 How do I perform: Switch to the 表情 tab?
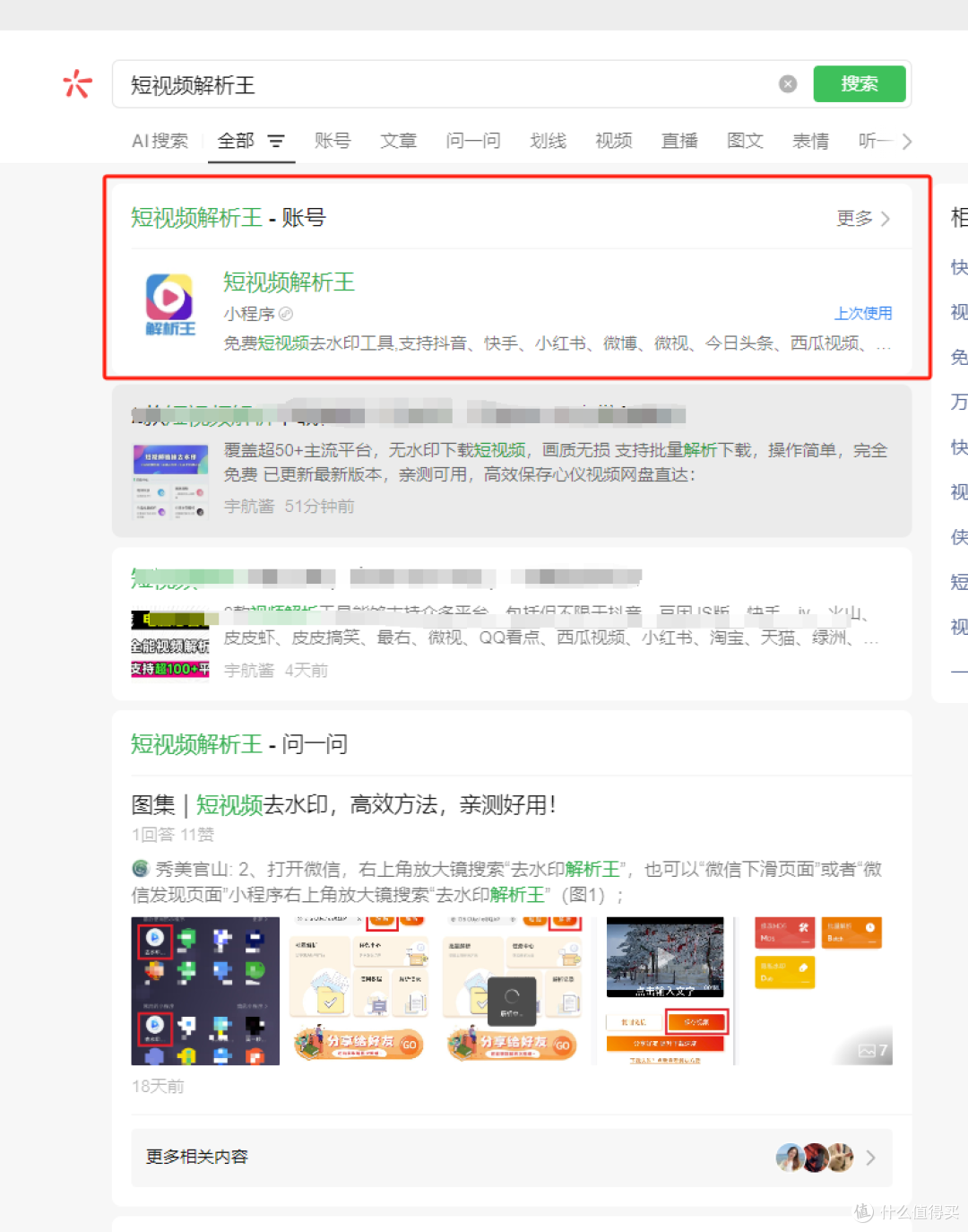(811, 141)
